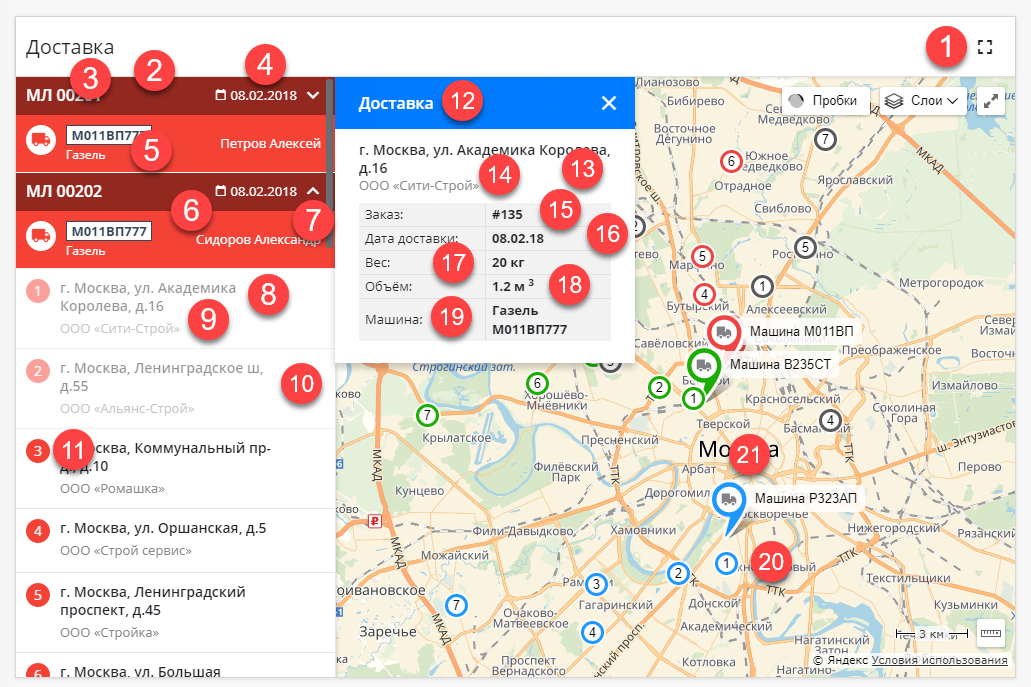This screenshot has width=1031, height=687.
Task: Click the truck icon in Сидоров Александр row
Action: click(41, 236)
